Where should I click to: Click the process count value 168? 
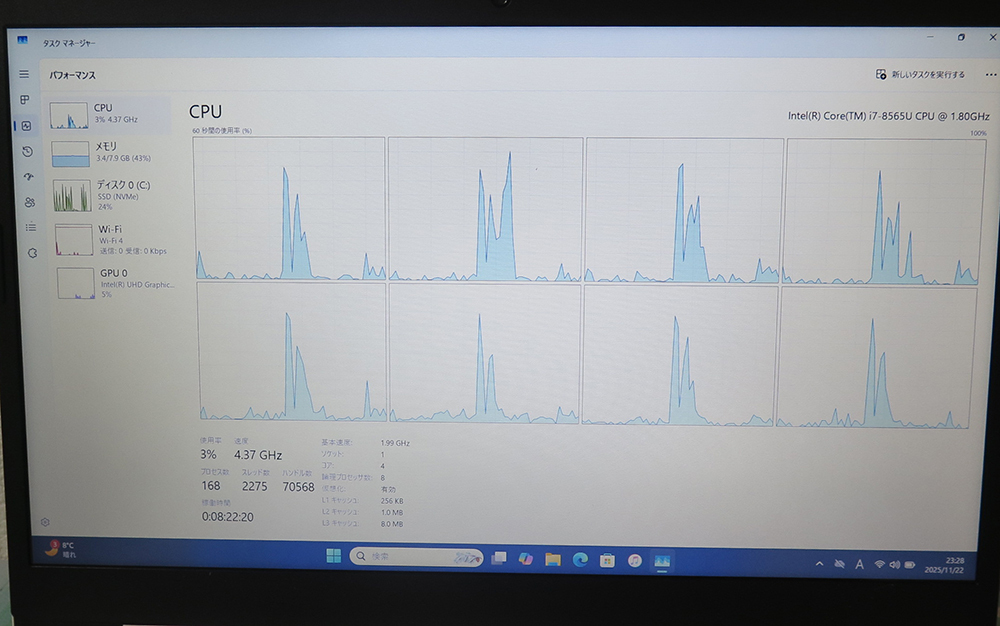(x=211, y=486)
